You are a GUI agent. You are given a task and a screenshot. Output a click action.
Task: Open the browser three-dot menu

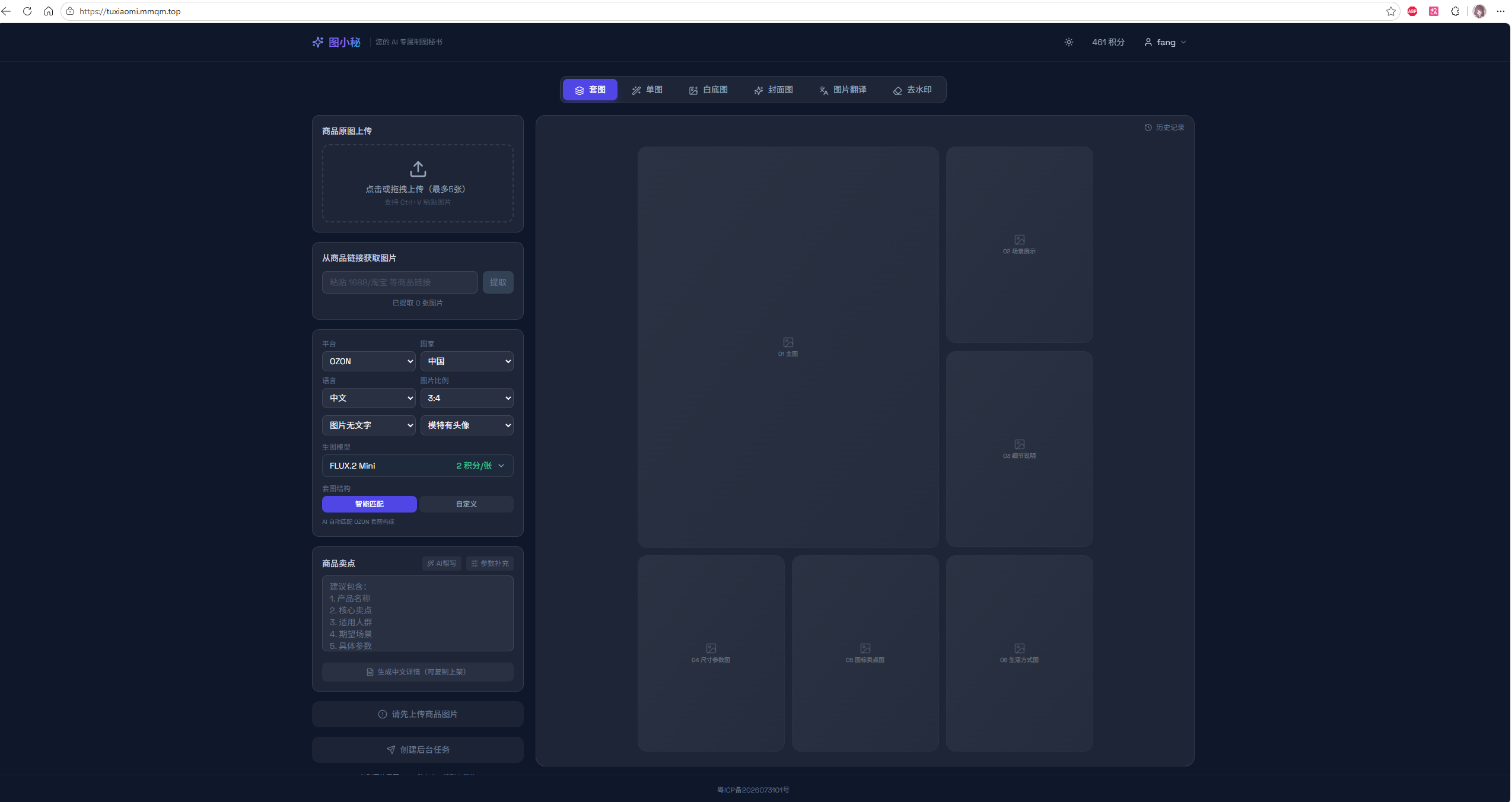[1501, 11]
